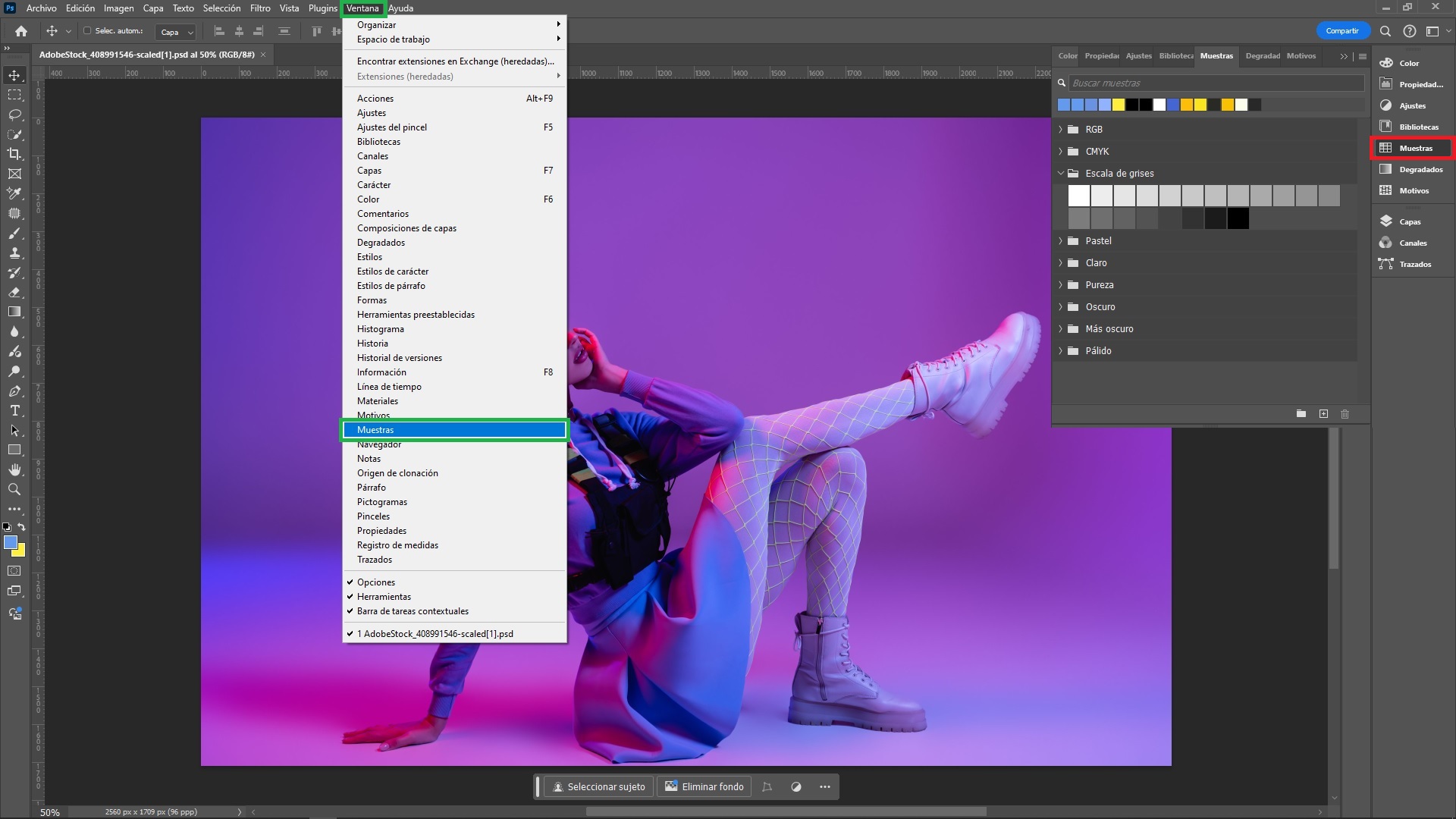Click the Compartir button
This screenshot has width=1456, height=819.
pyautogui.click(x=1342, y=31)
